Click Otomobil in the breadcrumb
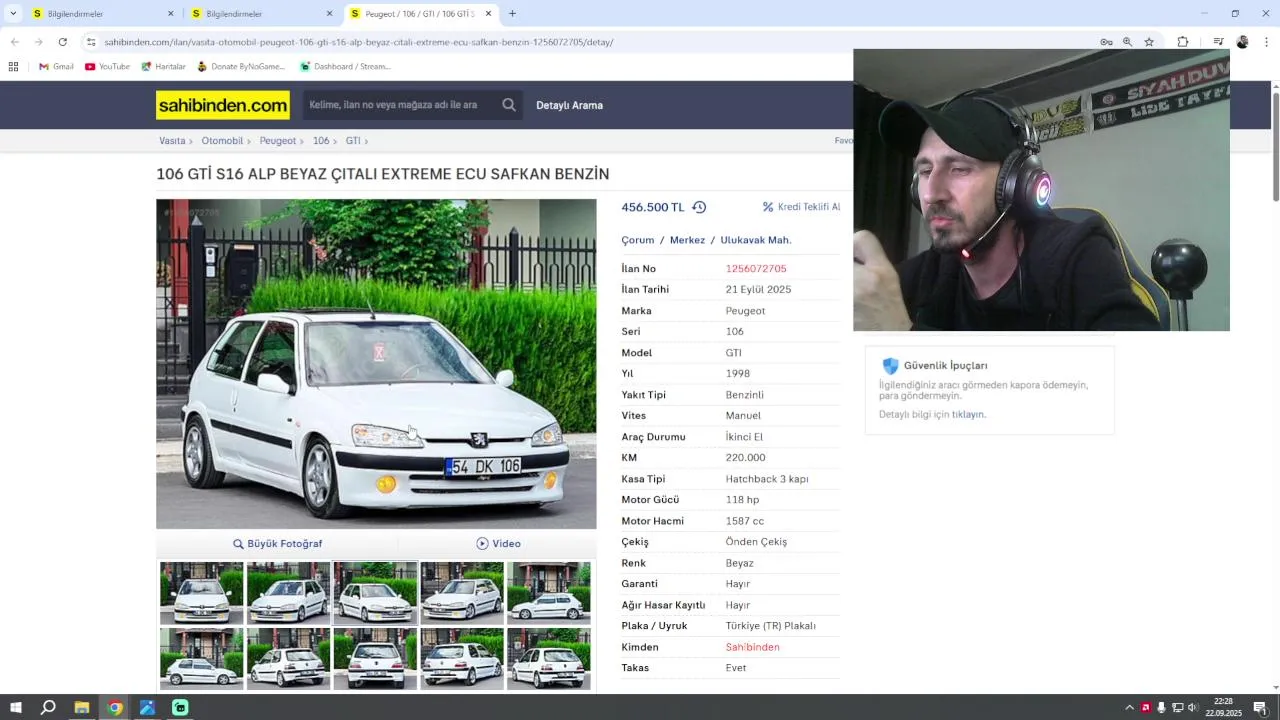Screen dimensions: 1280x720 [222, 141]
